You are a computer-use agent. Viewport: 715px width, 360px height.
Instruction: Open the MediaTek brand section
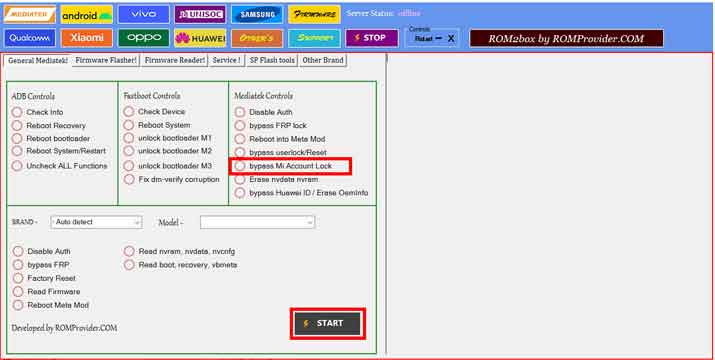point(30,14)
